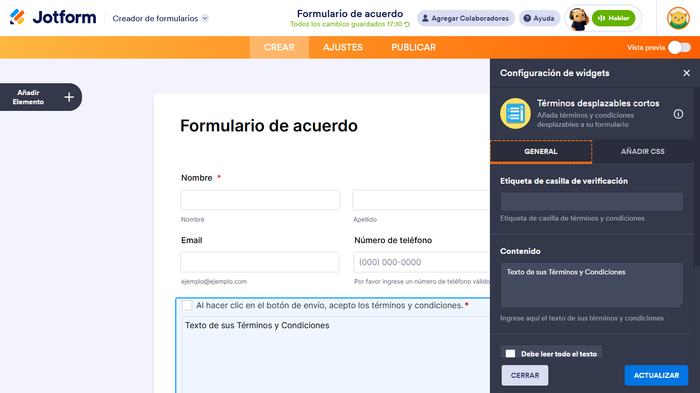Viewport: 700px width, 393px height.
Task: Select the AÑADIR CSS tab
Action: tap(642, 151)
